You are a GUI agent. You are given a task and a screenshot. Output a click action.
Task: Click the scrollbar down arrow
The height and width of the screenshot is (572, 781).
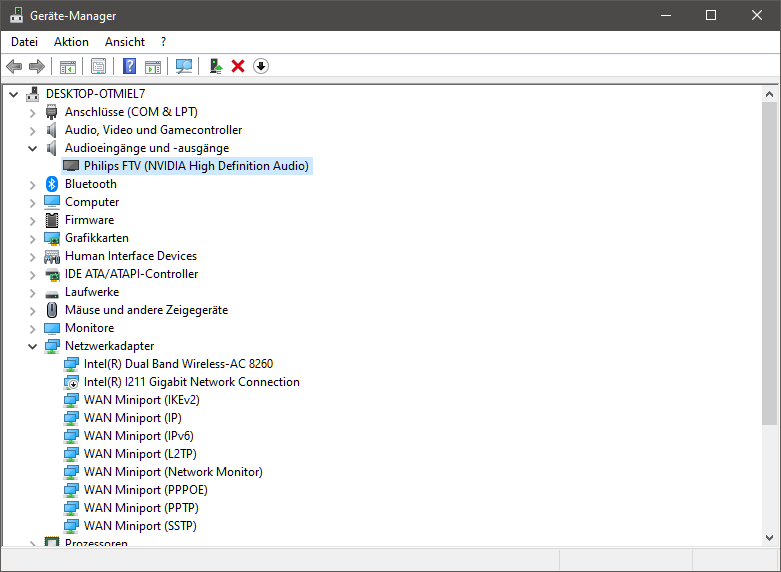point(769,538)
